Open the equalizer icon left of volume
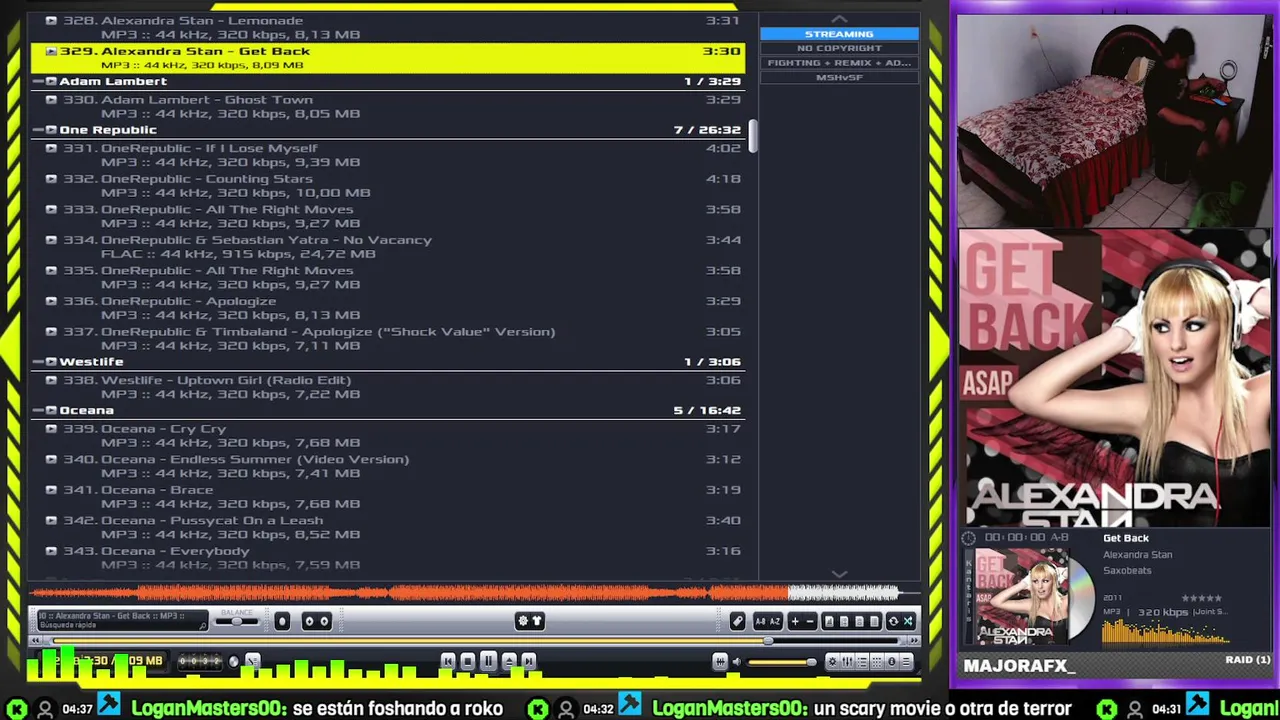The width and height of the screenshot is (1280, 720). click(720, 662)
